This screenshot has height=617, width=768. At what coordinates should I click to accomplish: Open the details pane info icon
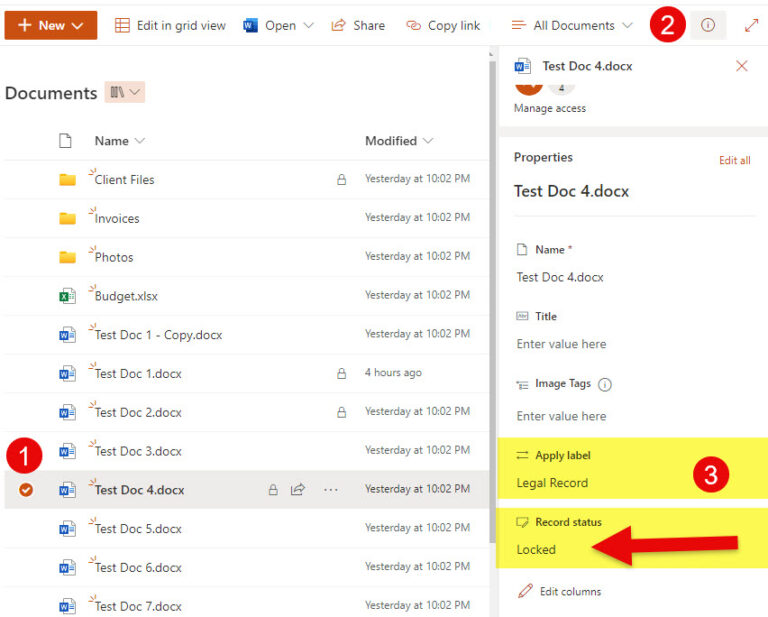tap(708, 25)
